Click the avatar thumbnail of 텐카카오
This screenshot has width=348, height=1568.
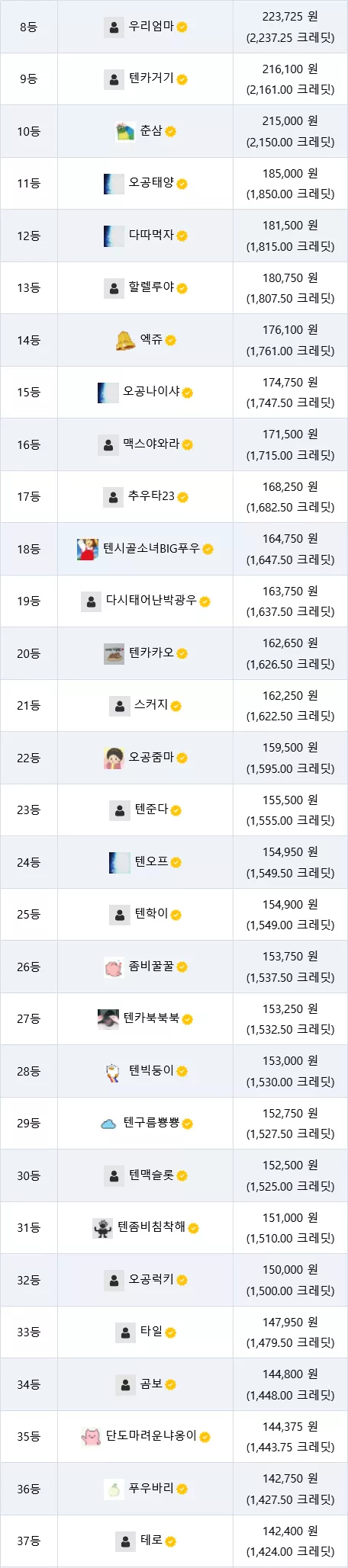point(114,654)
